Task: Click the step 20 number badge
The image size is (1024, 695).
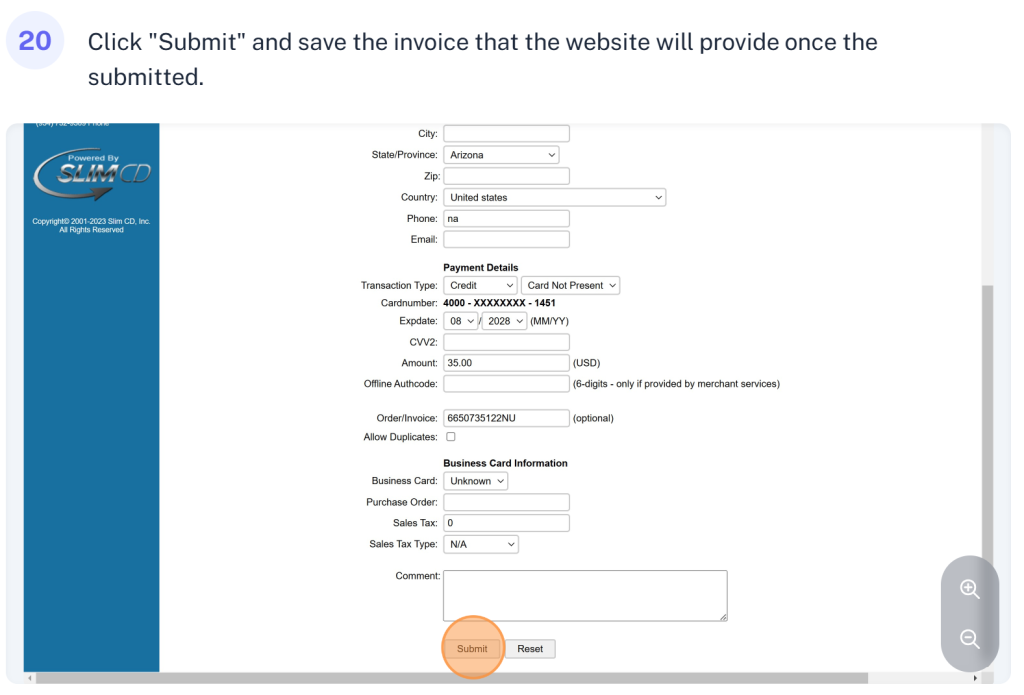Action: [x=35, y=42]
